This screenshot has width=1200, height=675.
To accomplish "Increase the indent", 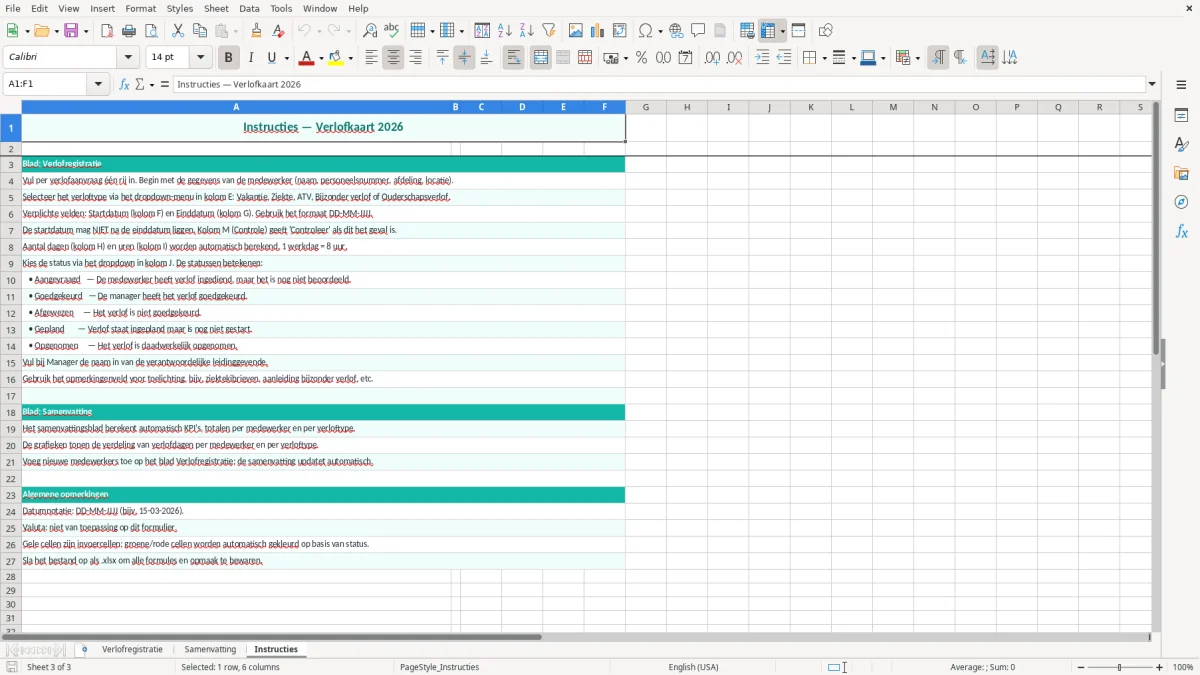I will click(762, 58).
